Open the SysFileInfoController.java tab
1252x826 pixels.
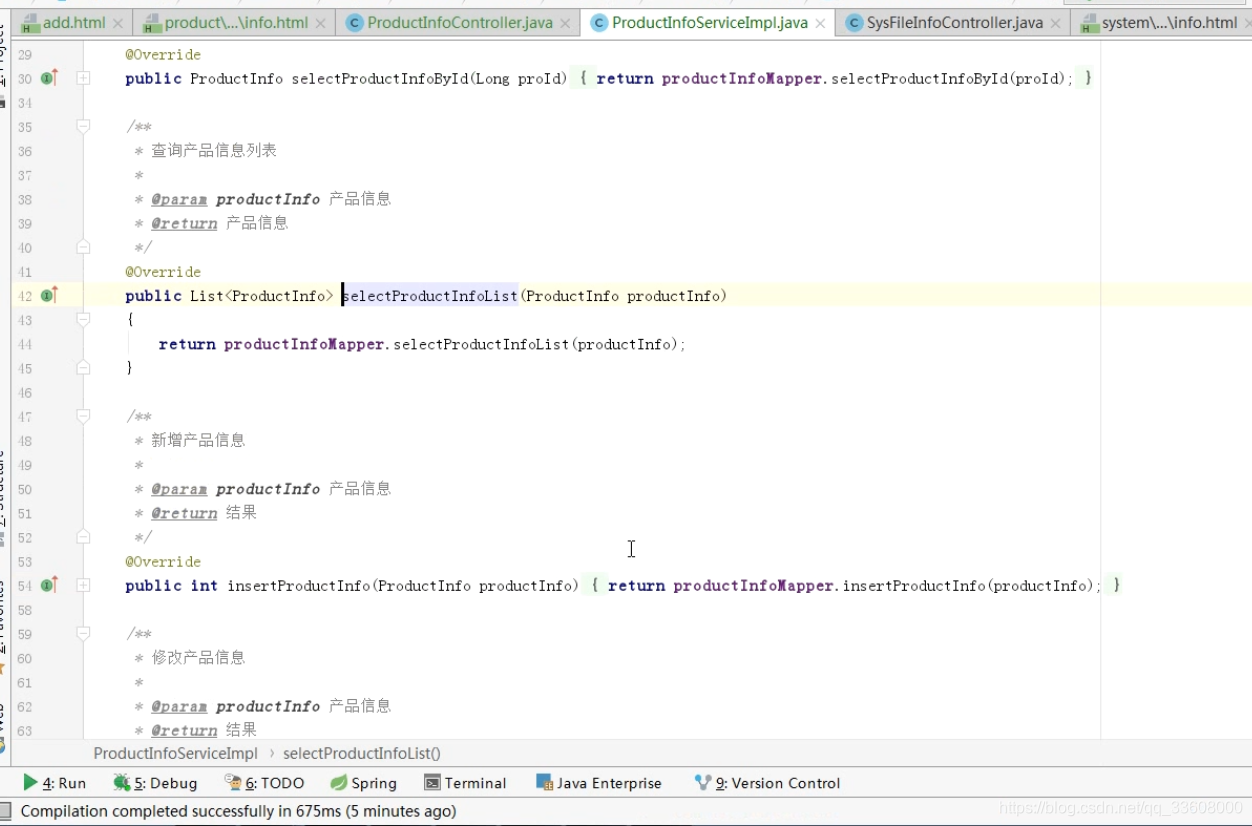click(955, 22)
